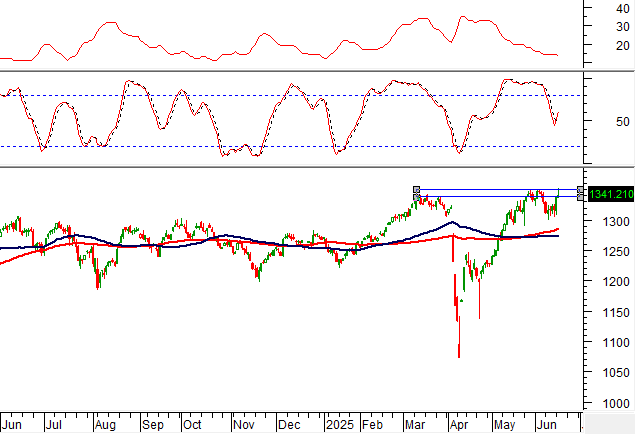Click the Aug label on the time axis
Image resolution: width=635 pixels, height=434 pixels.
[105, 425]
